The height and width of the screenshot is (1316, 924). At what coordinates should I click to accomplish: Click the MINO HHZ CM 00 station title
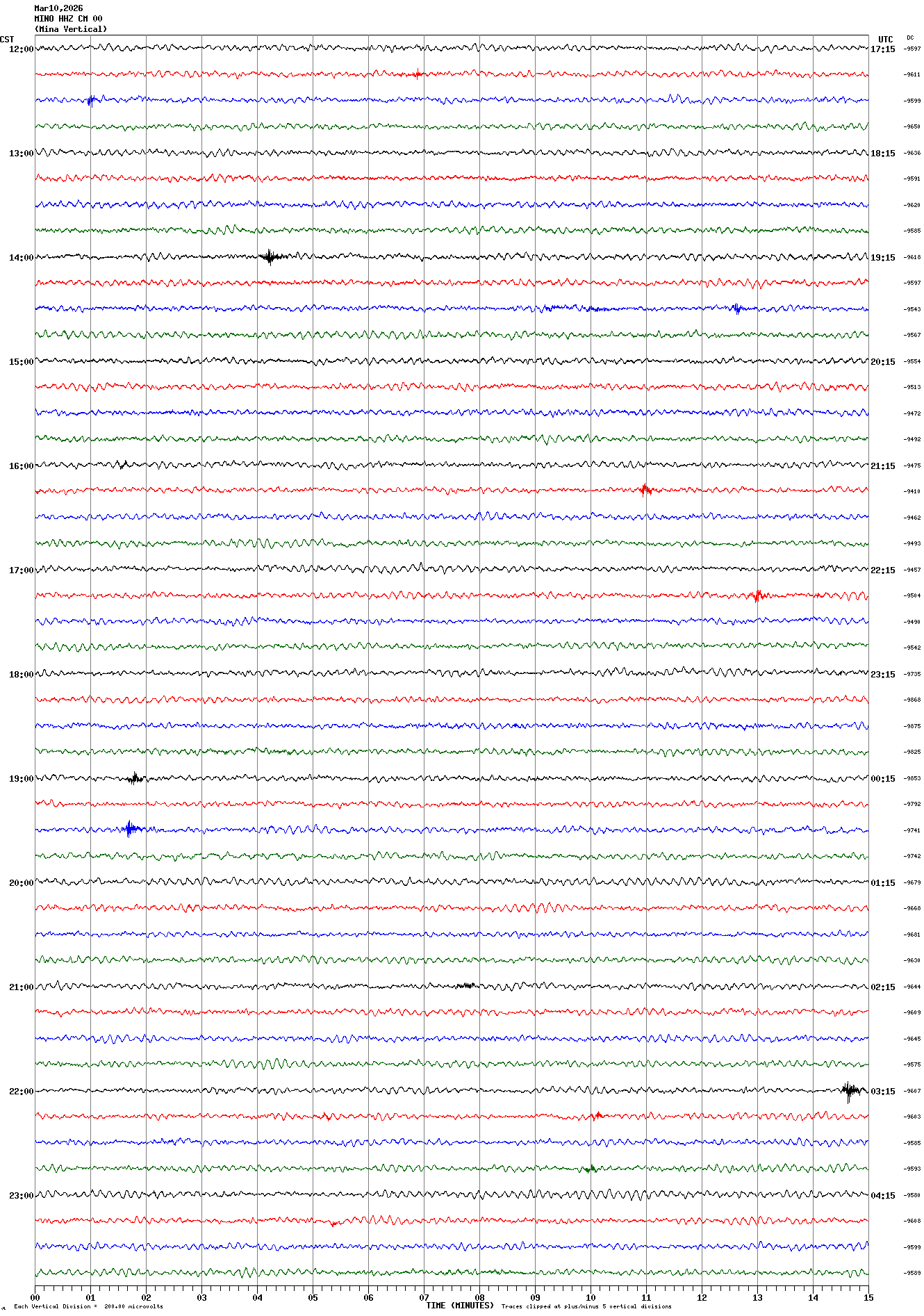point(68,19)
